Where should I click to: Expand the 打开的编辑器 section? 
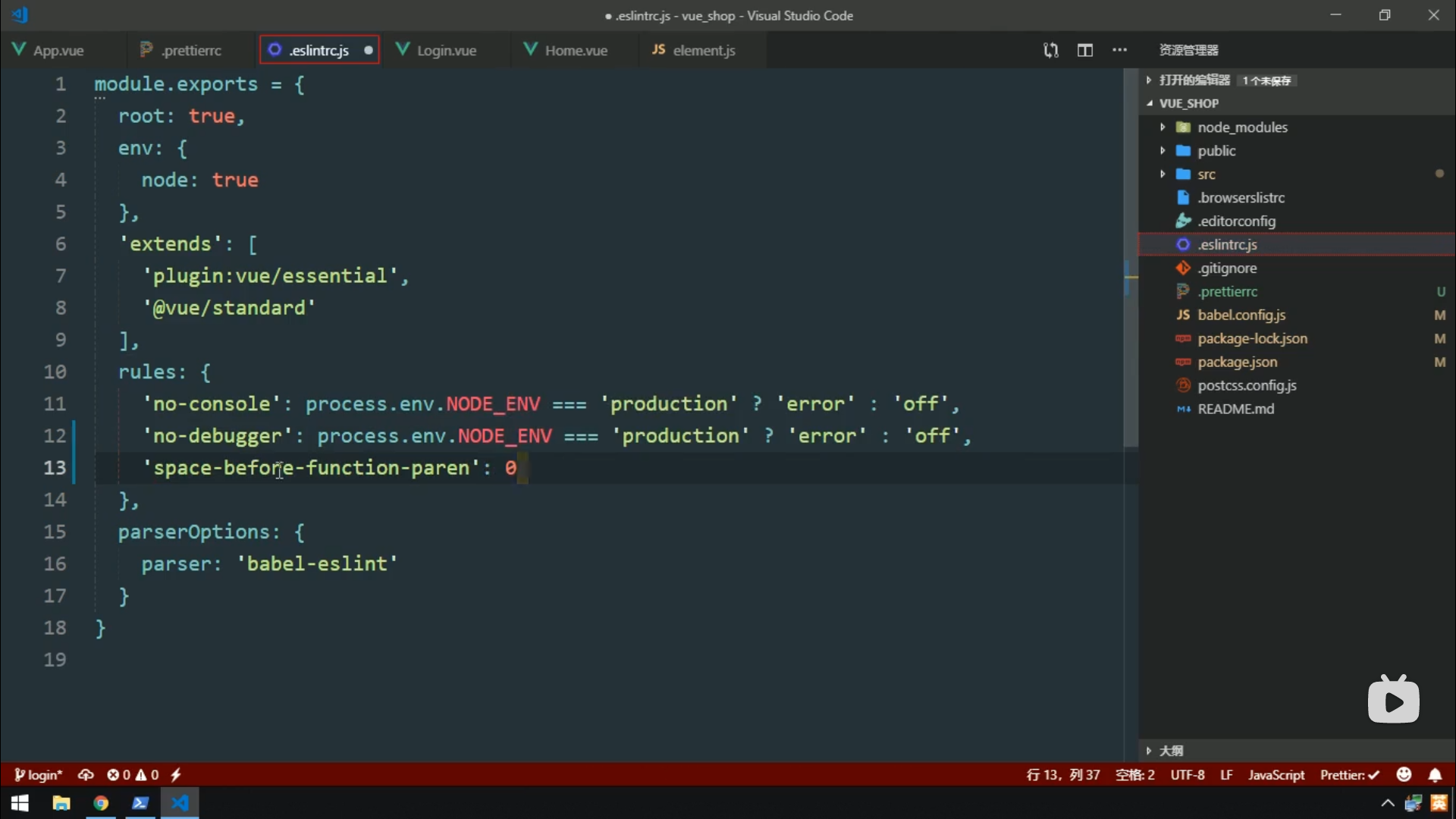(1194, 80)
